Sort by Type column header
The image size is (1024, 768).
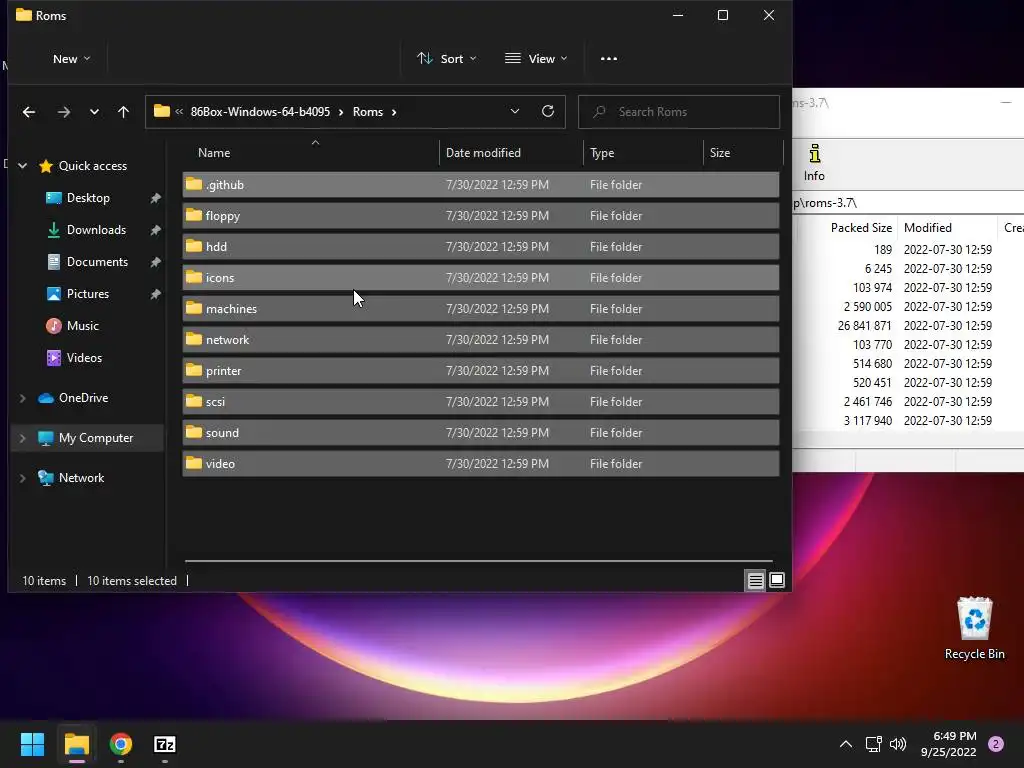(602, 153)
